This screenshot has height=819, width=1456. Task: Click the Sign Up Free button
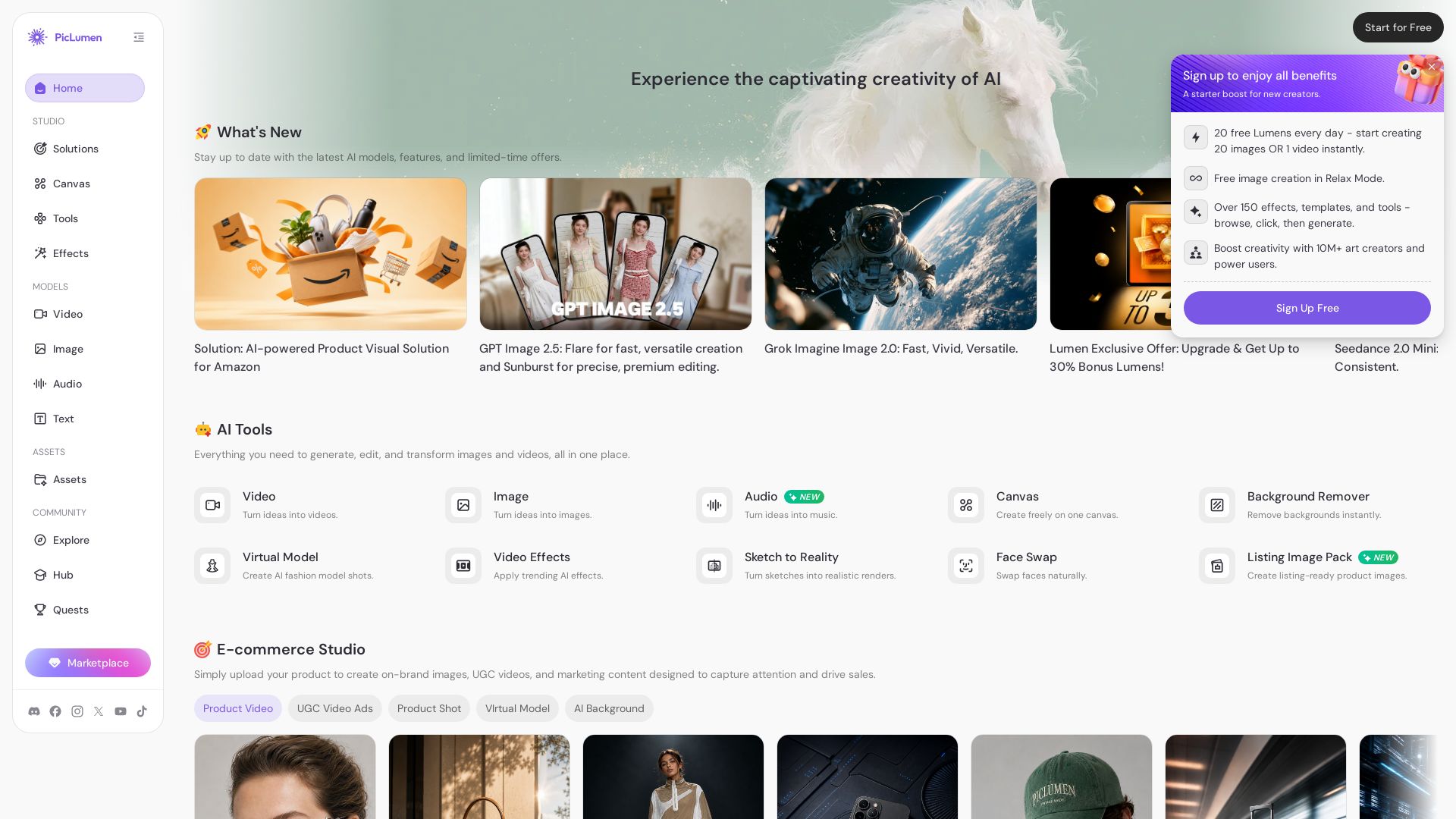pos(1307,308)
